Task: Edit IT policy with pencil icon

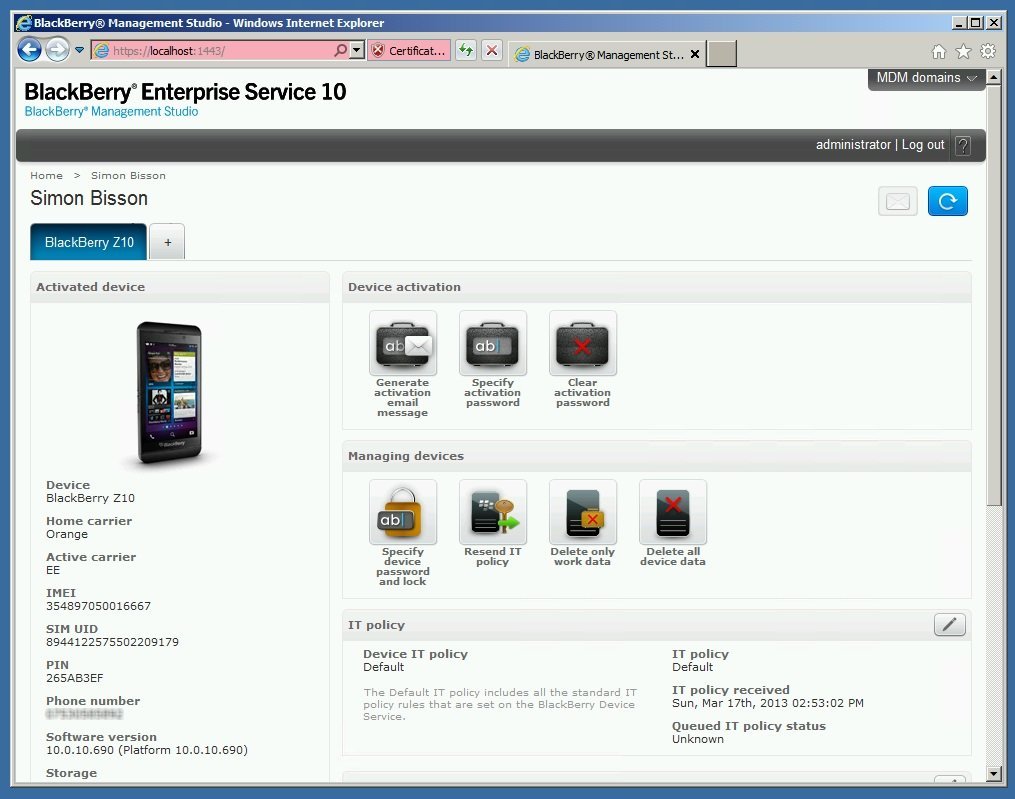Action: [x=950, y=625]
